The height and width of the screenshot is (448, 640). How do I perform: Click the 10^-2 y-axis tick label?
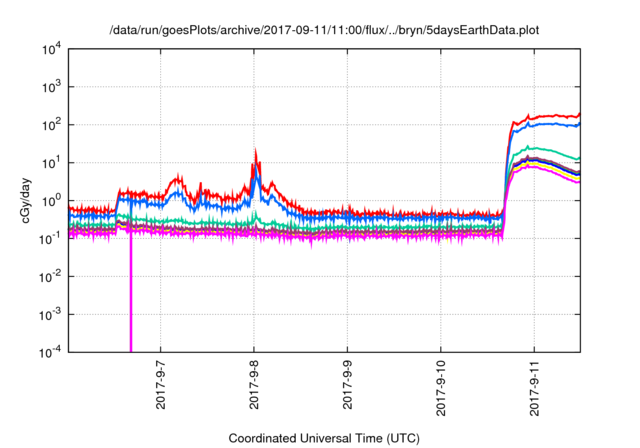tap(51, 277)
